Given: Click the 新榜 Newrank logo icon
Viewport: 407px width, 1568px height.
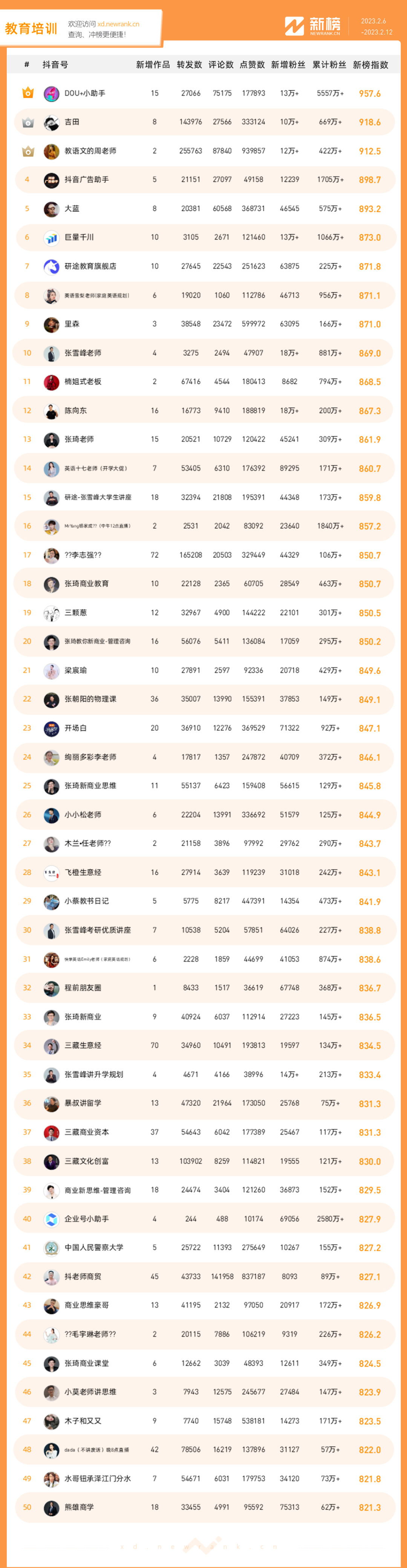Looking at the screenshot, I should pos(294,26).
